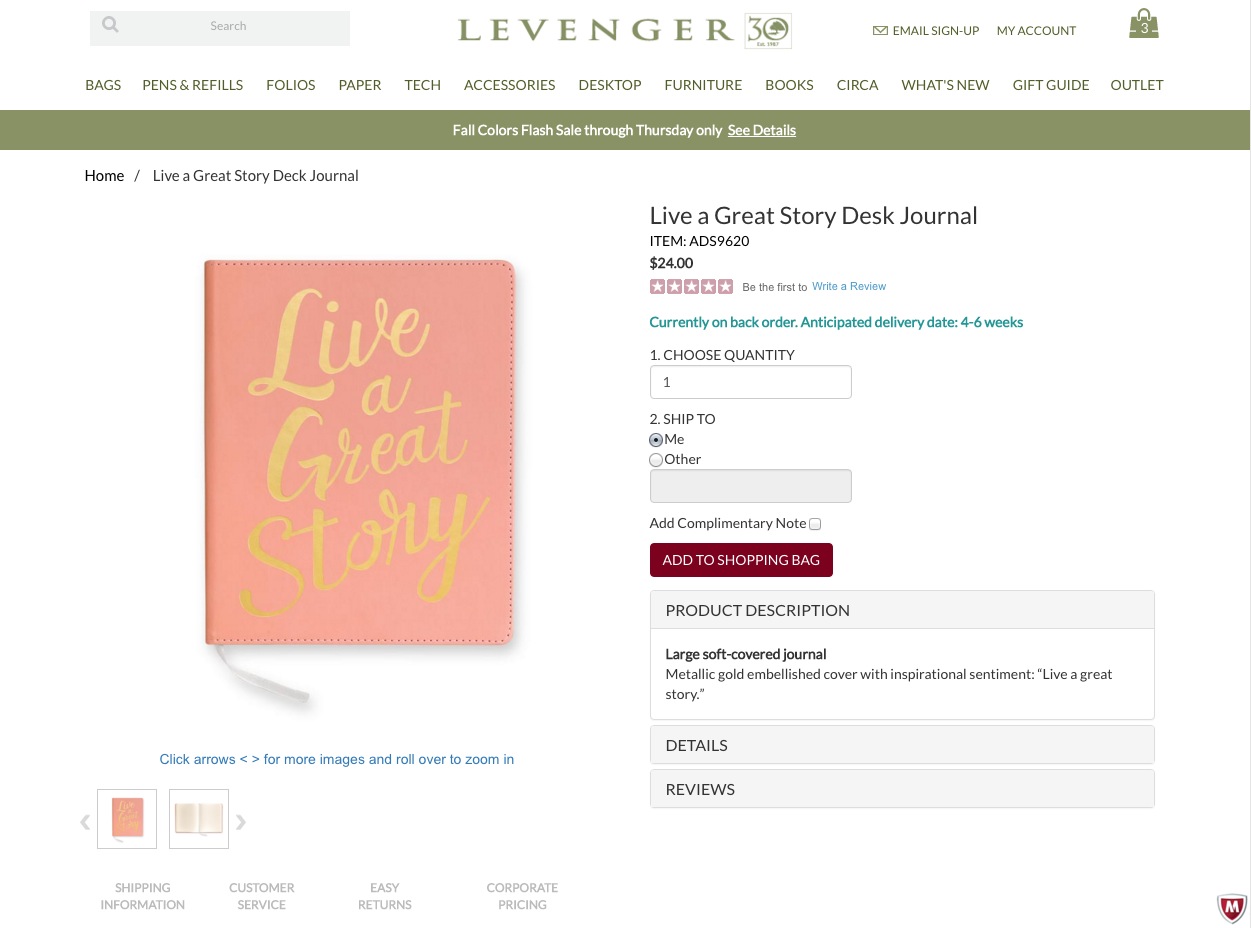Show the previous image with left arrow
The height and width of the screenshot is (928, 1251).
(x=85, y=822)
